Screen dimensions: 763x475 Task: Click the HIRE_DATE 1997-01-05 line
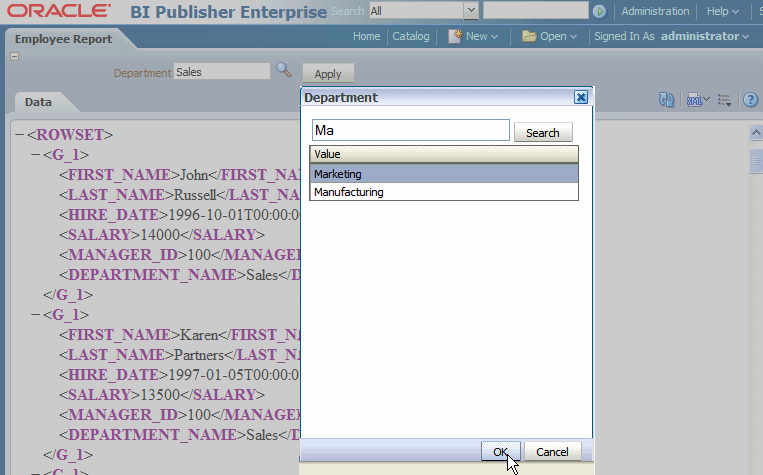[179, 375]
